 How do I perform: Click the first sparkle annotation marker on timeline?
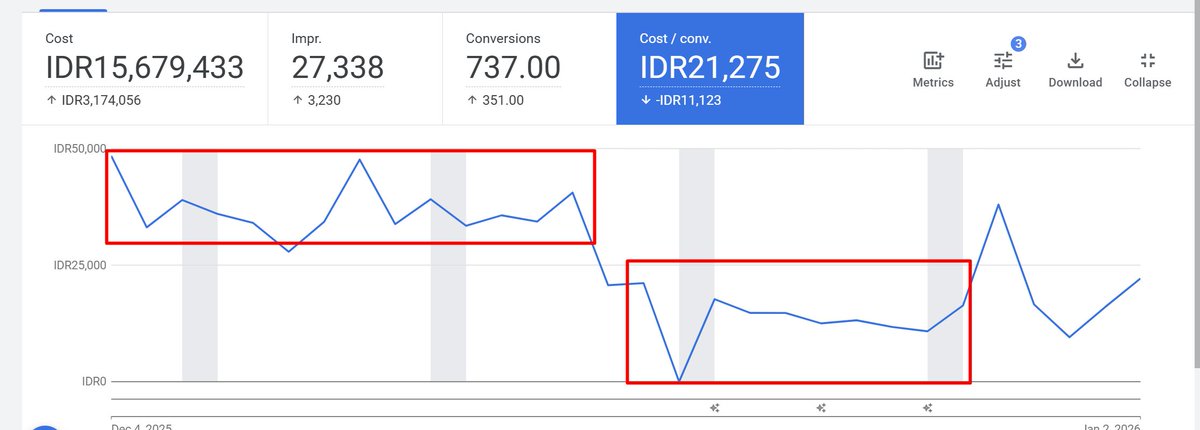point(715,407)
